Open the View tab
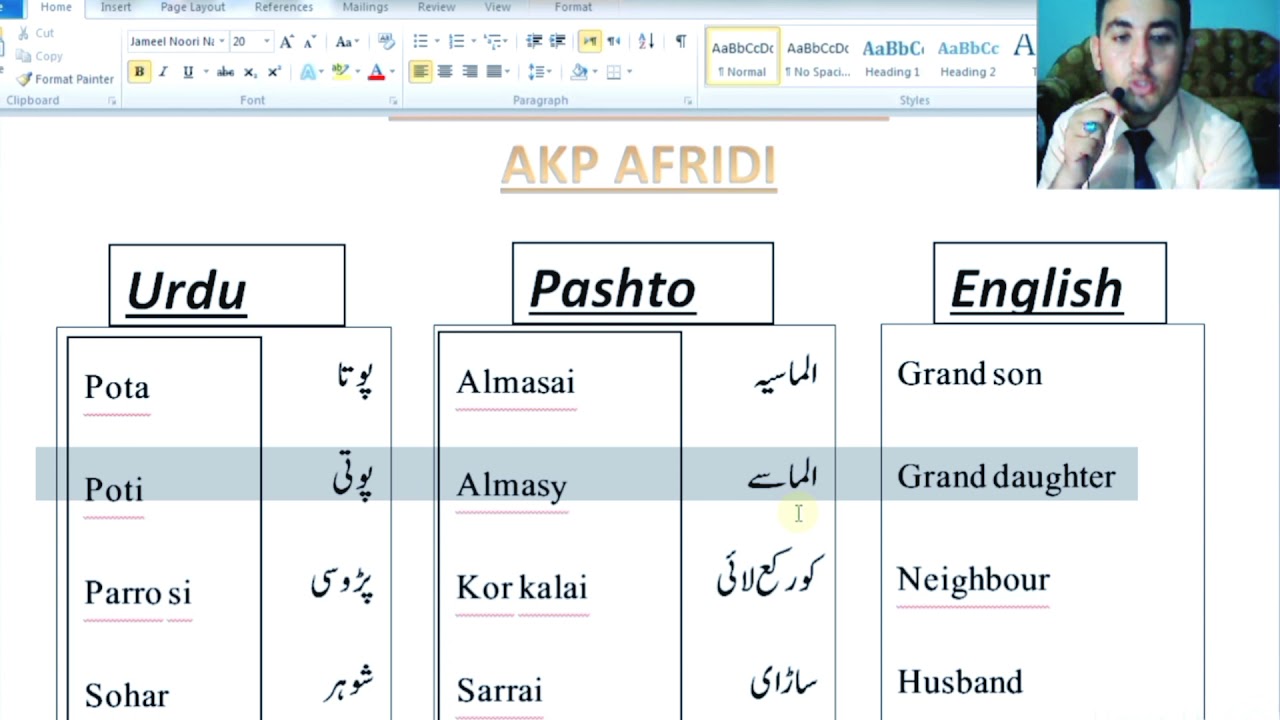This screenshot has width=1280, height=720. [497, 7]
